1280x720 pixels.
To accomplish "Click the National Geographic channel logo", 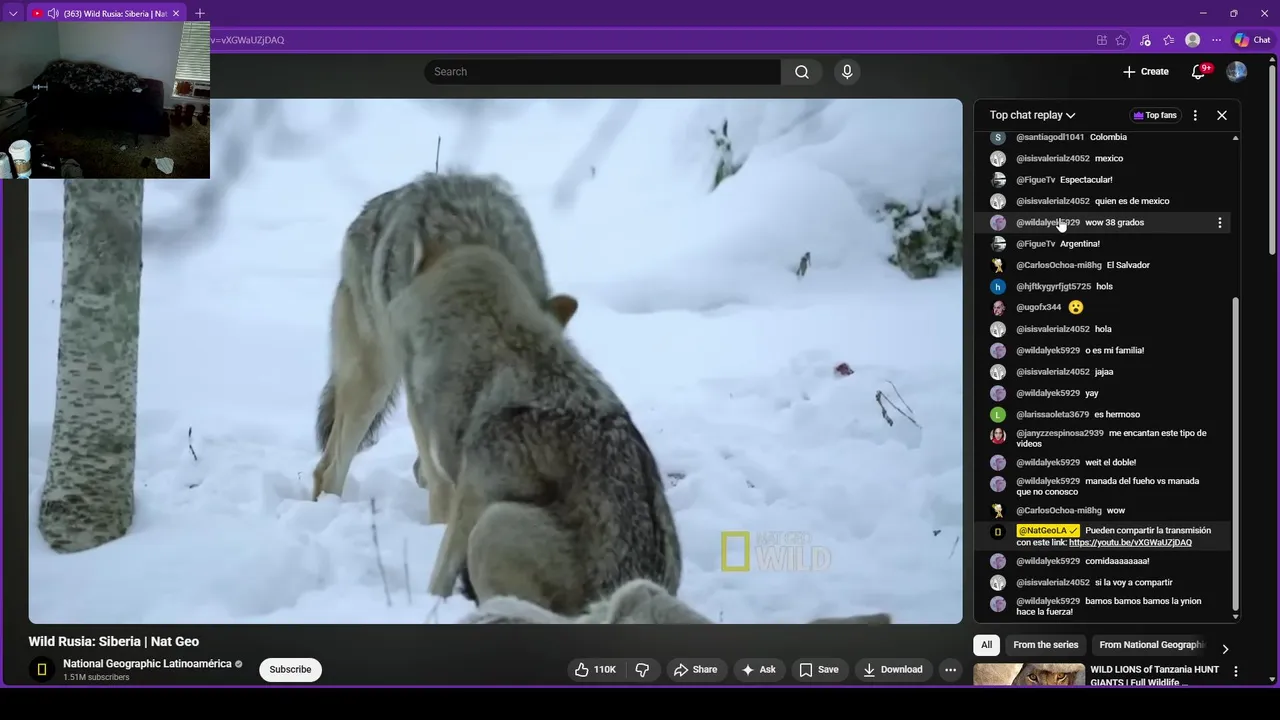I will pyautogui.click(x=41, y=670).
